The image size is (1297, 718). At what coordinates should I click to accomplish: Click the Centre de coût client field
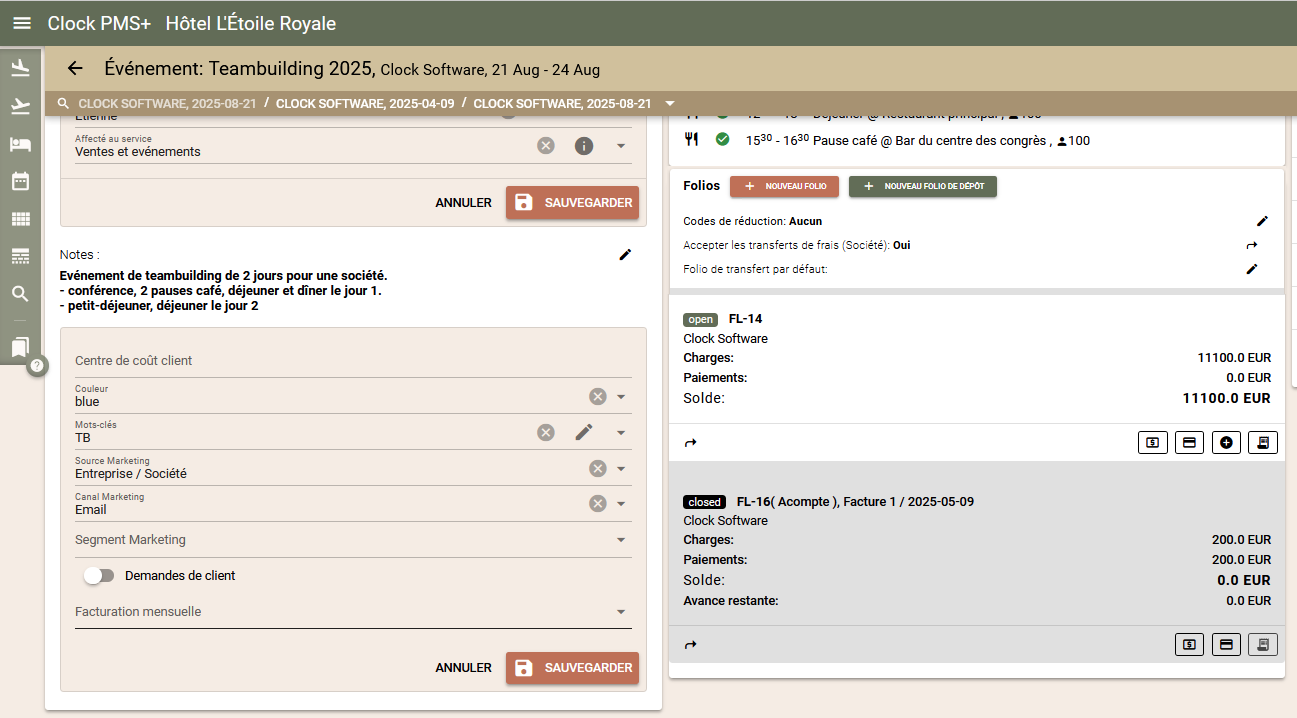(x=353, y=360)
